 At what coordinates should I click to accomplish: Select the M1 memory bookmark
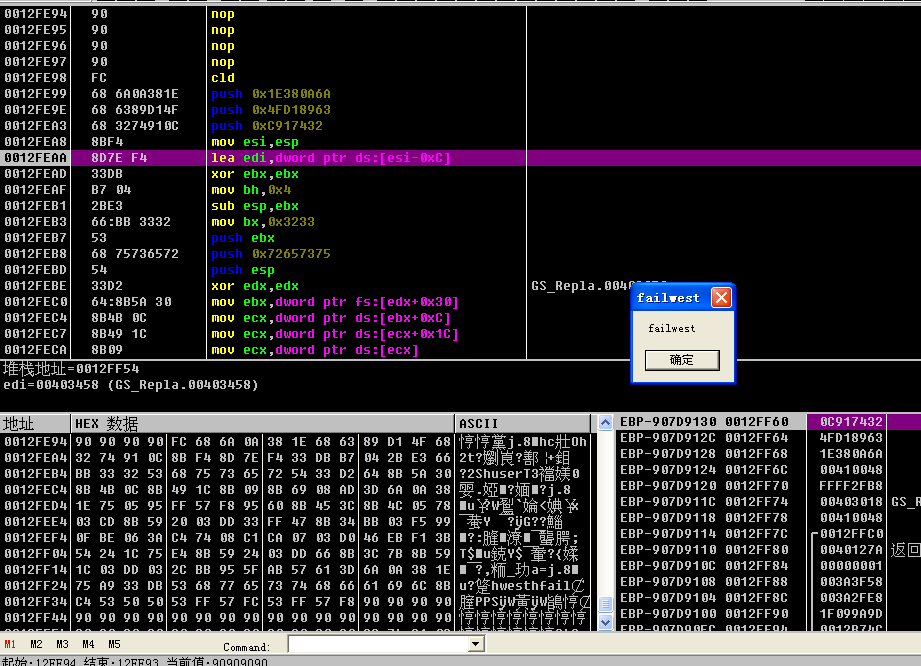click(10, 645)
